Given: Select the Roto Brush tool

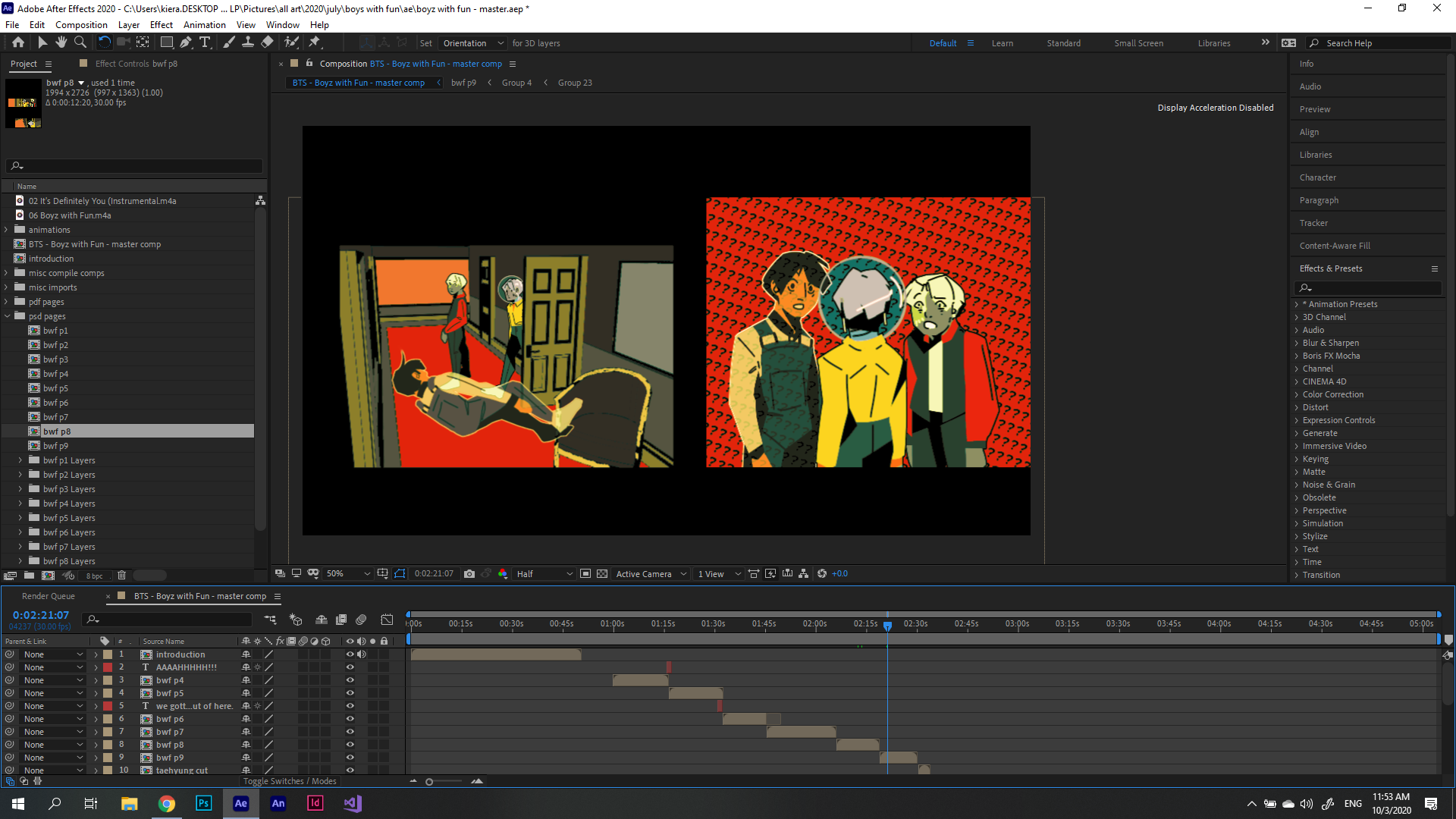Looking at the screenshot, I should pos(291,43).
